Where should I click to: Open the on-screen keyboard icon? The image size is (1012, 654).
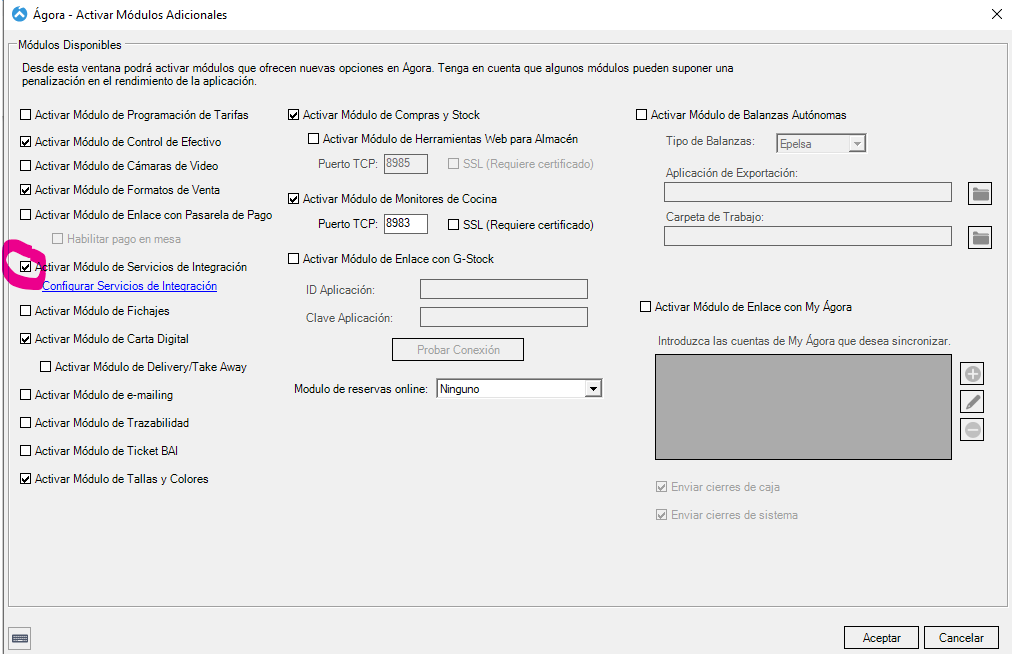tap(20, 639)
